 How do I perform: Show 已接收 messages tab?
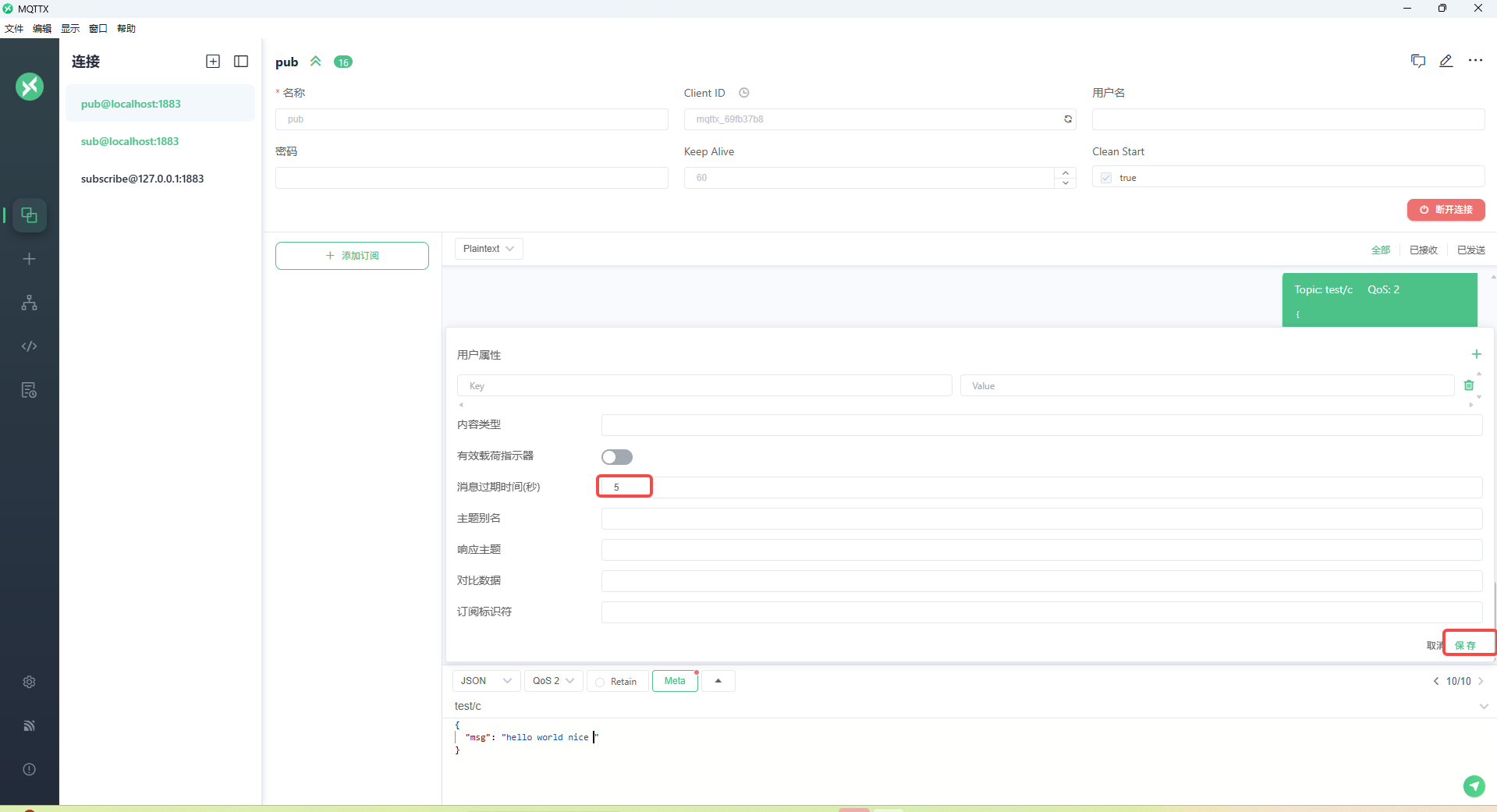[x=1424, y=250]
